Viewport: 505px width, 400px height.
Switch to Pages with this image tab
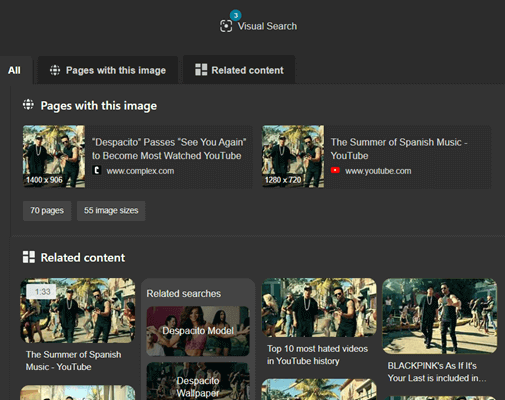coord(108,70)
